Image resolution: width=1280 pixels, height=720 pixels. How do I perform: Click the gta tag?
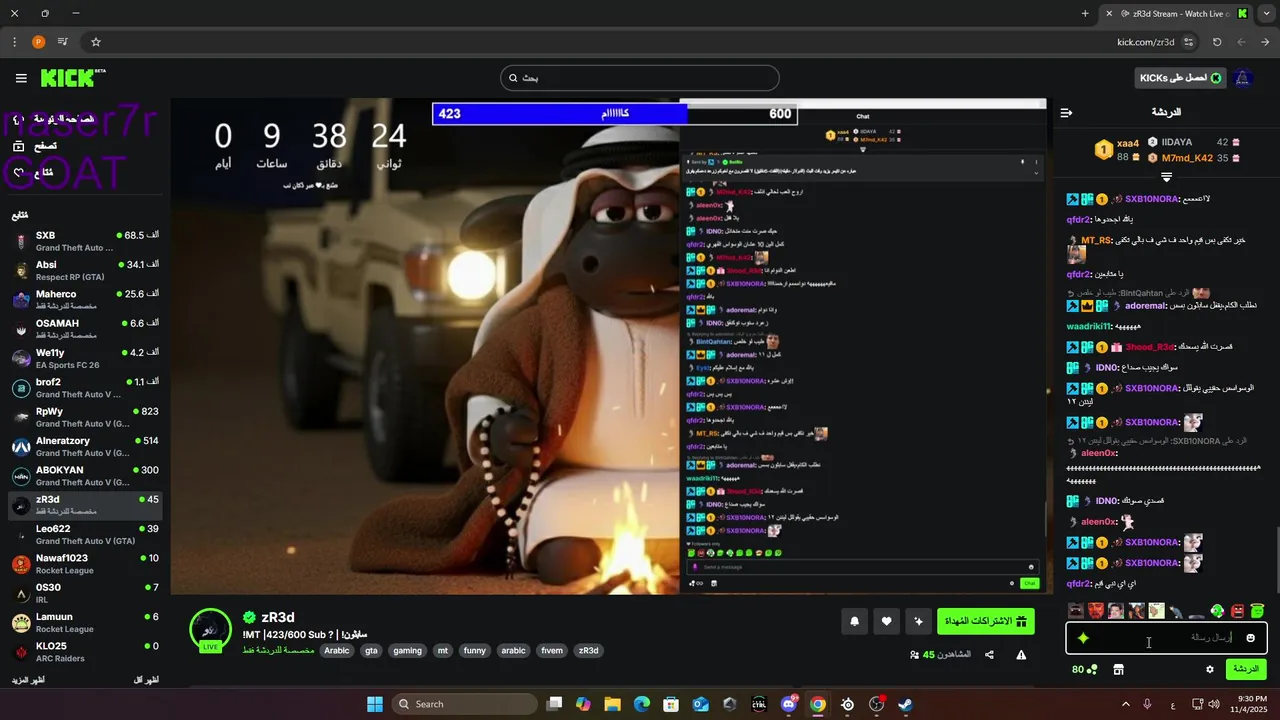(371, 650)
